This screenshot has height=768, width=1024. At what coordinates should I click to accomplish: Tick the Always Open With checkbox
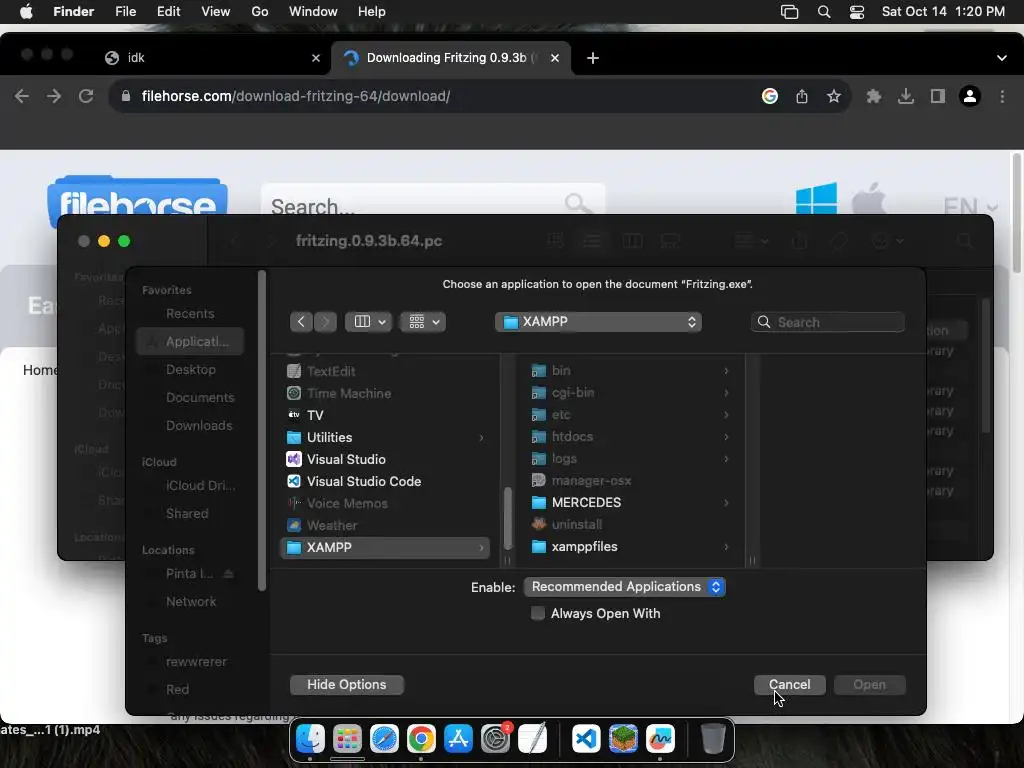[x=537, y=613]
